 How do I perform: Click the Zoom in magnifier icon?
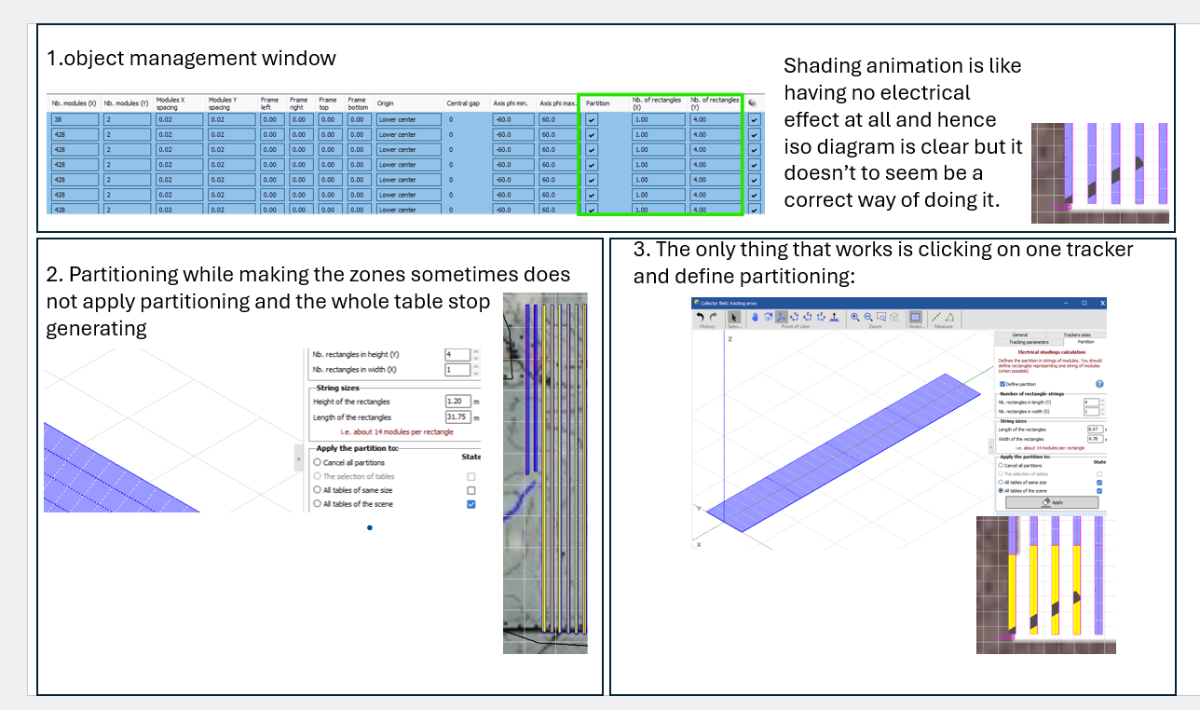point(856,317)
